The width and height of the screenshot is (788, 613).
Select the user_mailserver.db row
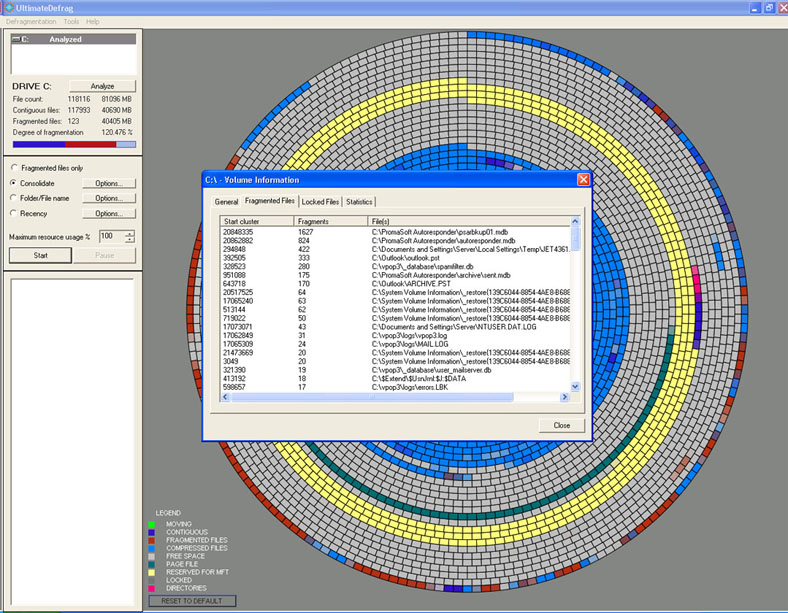pos(396,370)
